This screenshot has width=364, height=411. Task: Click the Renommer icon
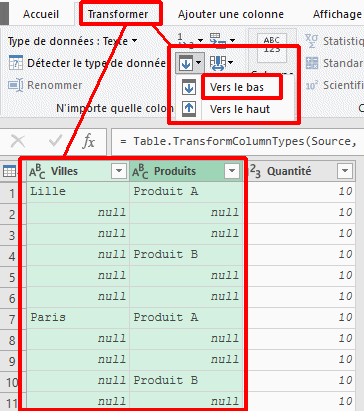pyautogui.click(x=16, y=85)
